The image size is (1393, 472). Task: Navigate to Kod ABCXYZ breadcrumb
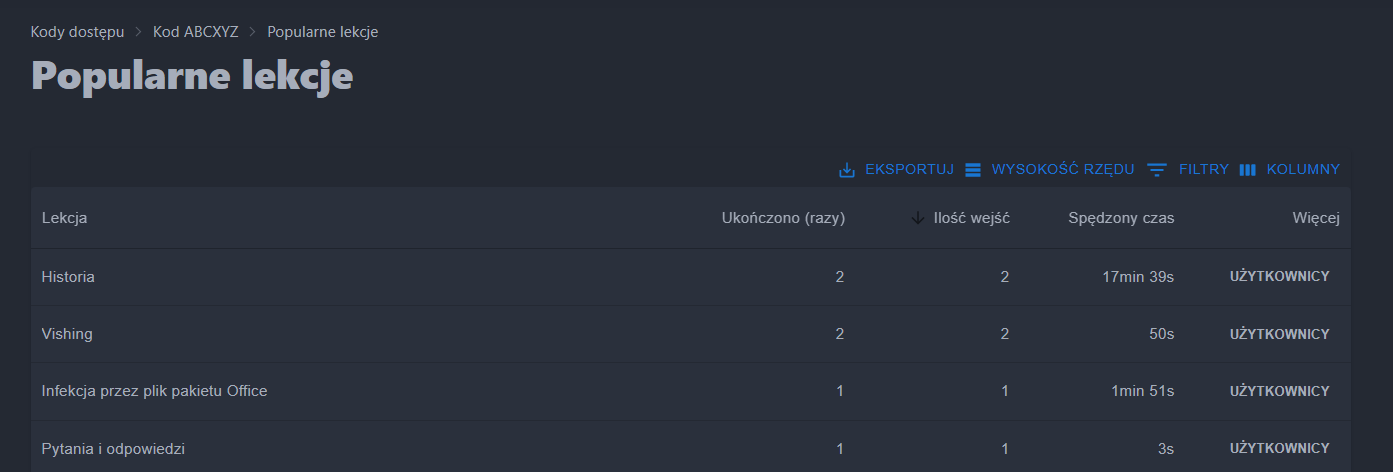195,32
